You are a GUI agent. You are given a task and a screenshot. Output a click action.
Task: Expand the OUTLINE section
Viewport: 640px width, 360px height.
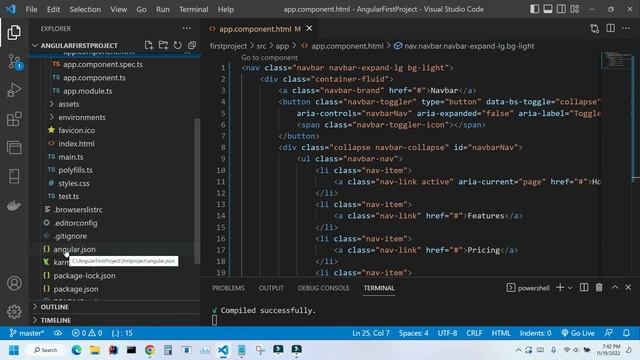pyautogui.click(x=54, y=307)
